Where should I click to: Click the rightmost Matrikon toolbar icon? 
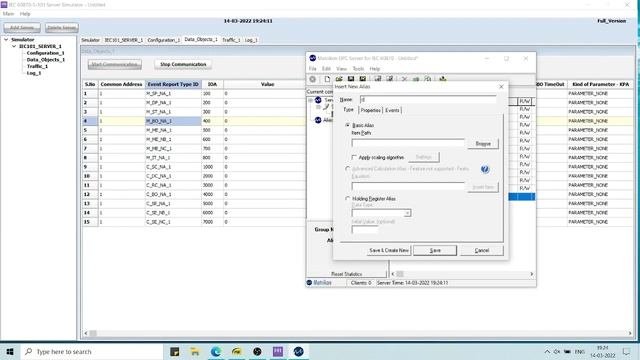[x=443, y=79]
